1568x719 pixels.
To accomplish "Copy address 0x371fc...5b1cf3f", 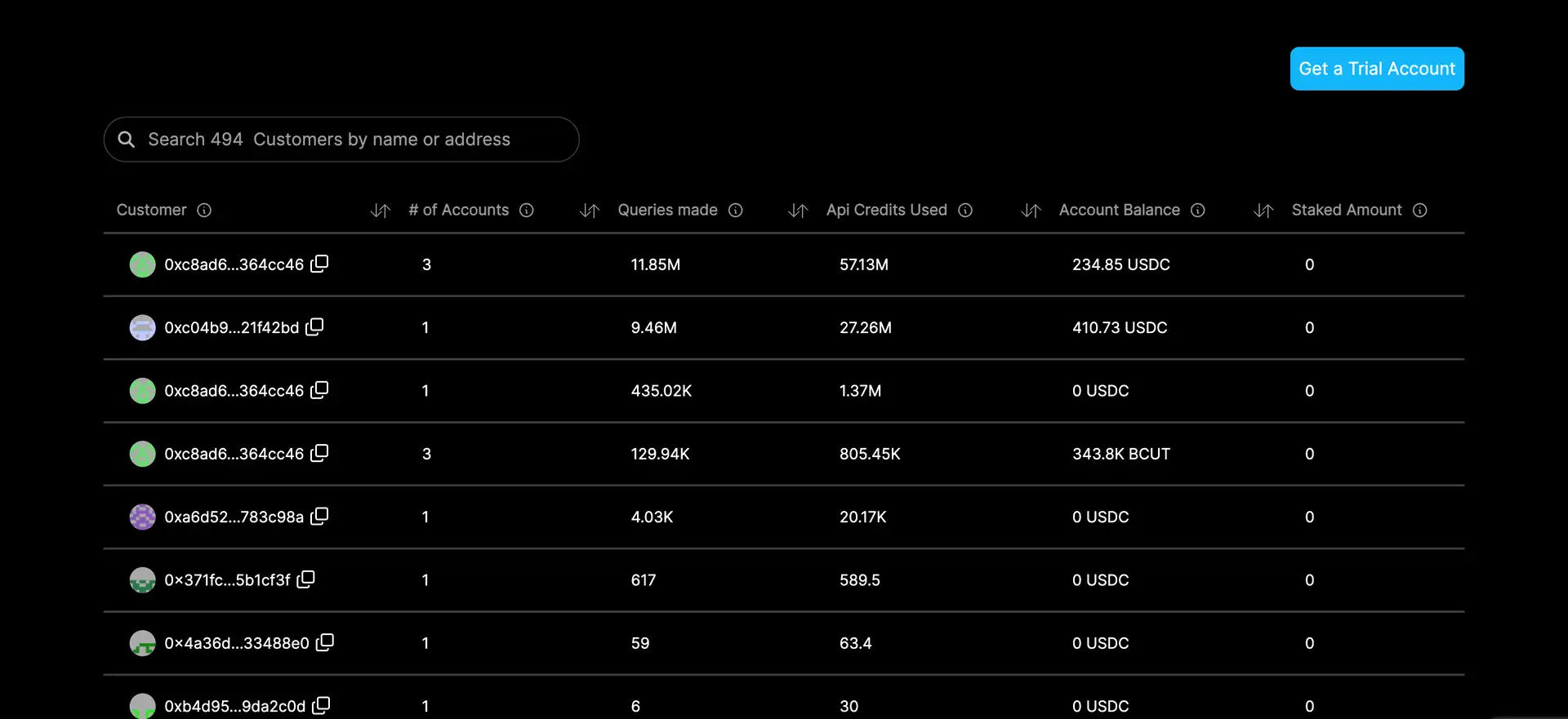I will click(x=305, y=579).
